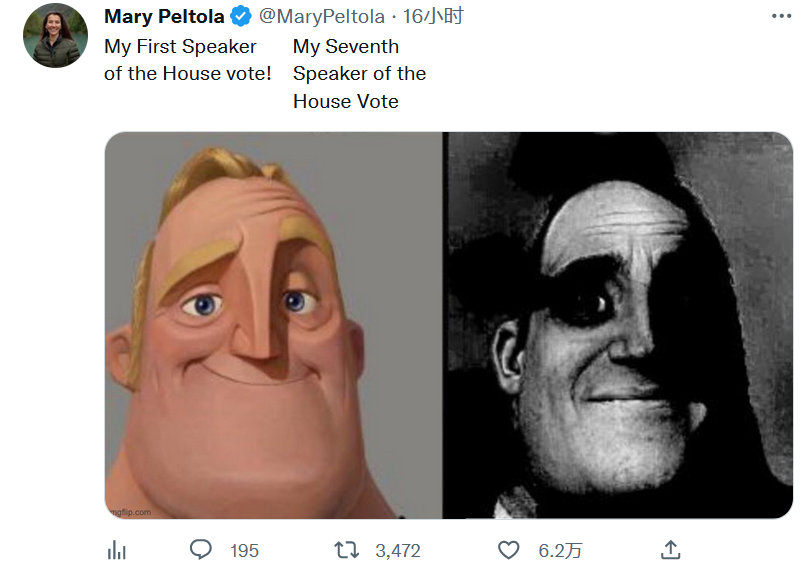The width and height of the screenshot is (809, 574).
Task: Click the 3,472 retweet count
Action: pos(398,551)
